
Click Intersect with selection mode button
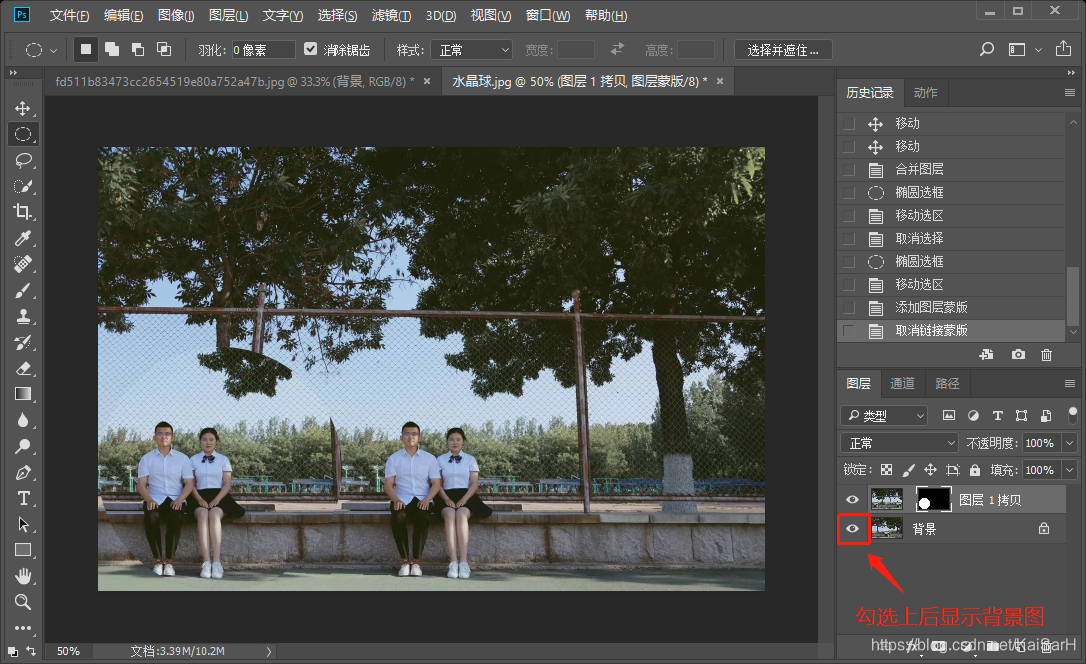[x=164, y=49]
